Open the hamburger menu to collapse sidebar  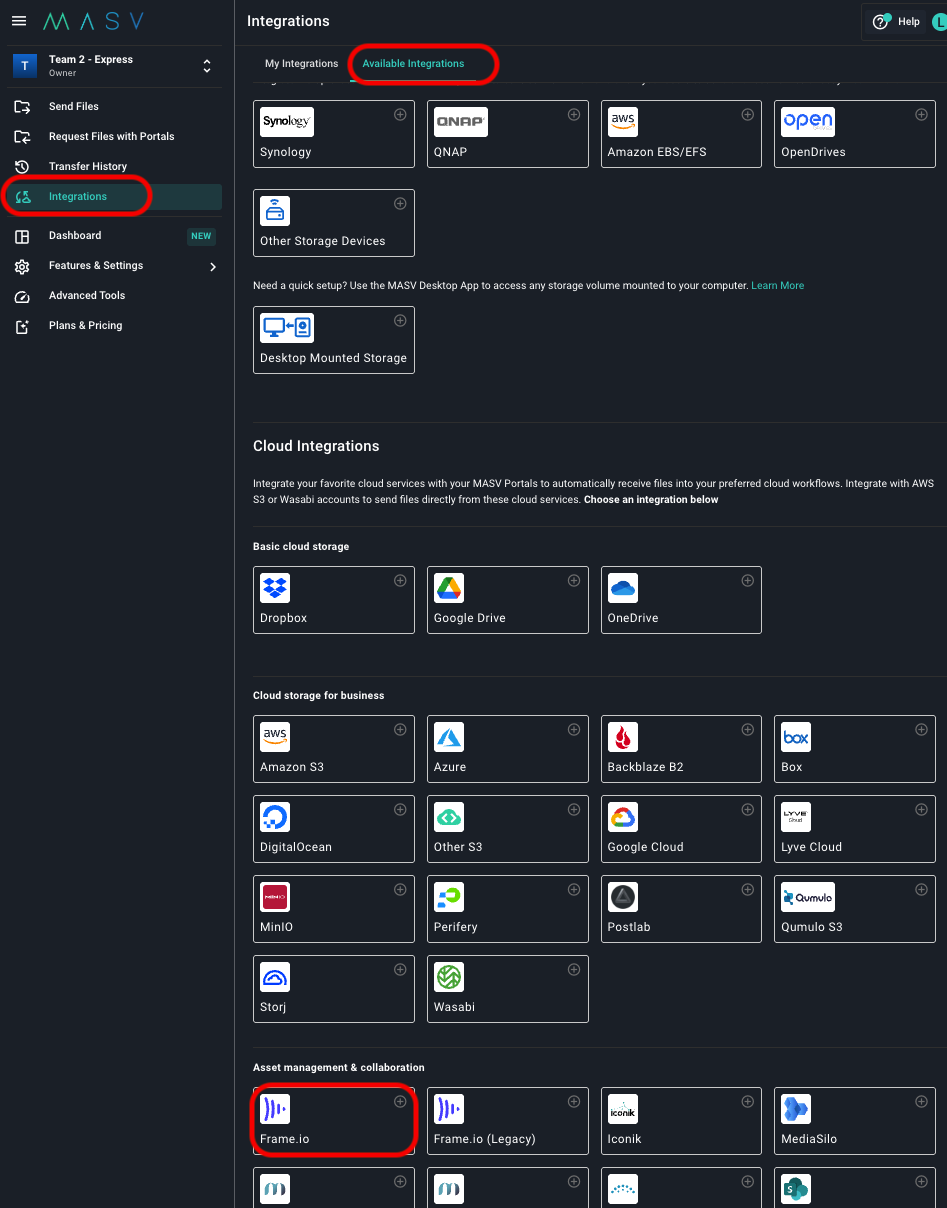pos(19,21)
